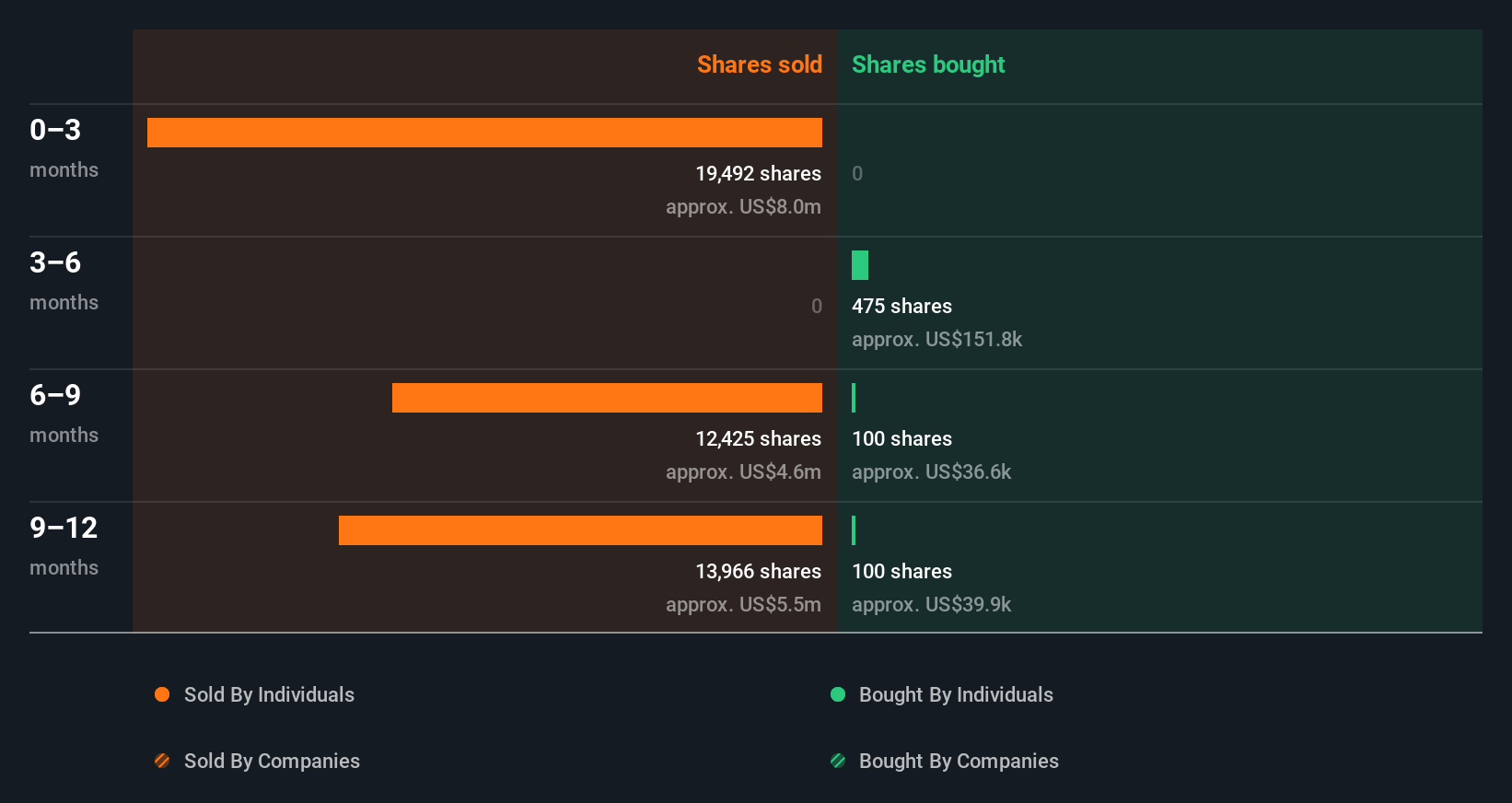
Task: Toggle the Bought By Individuals legend label
Action: pyautogui.click(x=956, y=694)
